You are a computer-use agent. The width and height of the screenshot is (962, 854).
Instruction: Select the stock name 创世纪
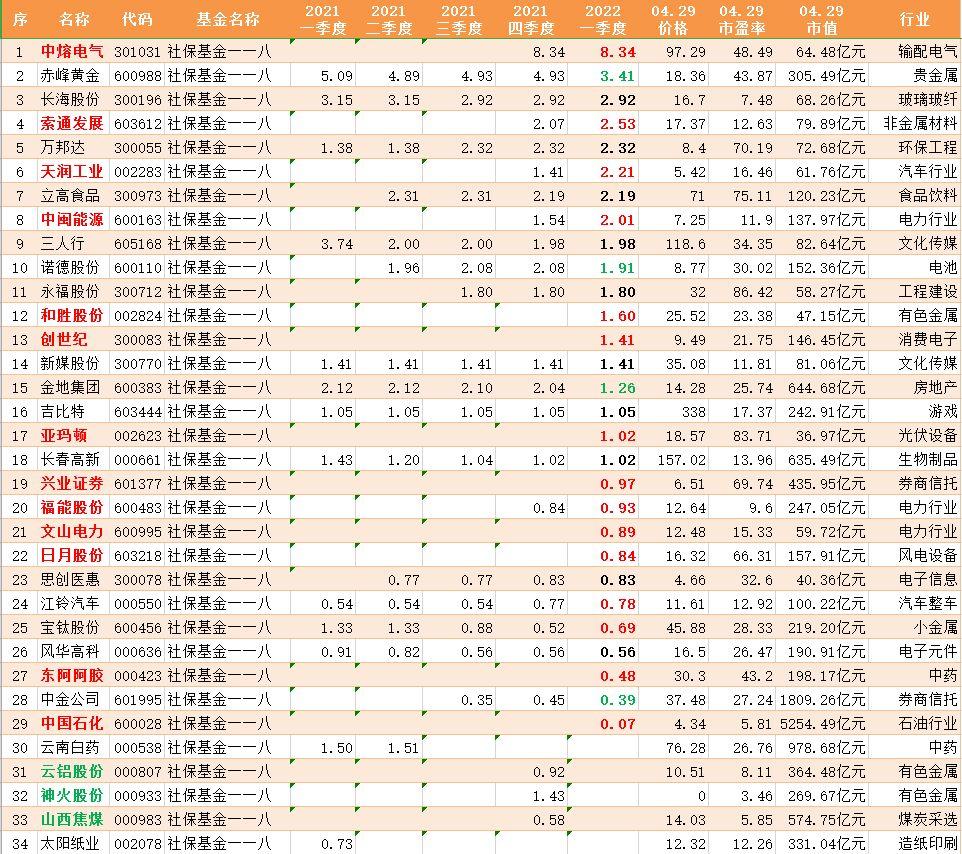point(64,340)
